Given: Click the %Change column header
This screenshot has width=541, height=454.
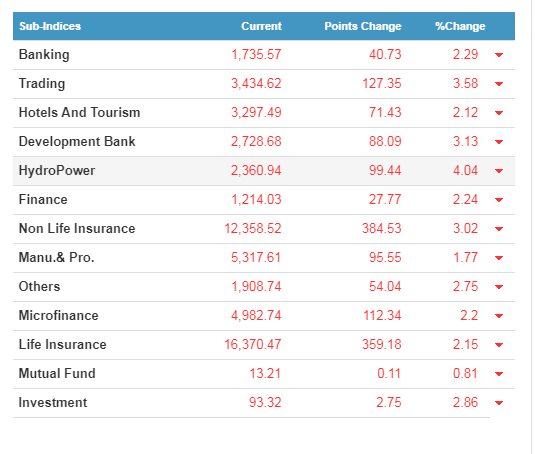Looking at the screenshot, I should click(x=460, y=26).
